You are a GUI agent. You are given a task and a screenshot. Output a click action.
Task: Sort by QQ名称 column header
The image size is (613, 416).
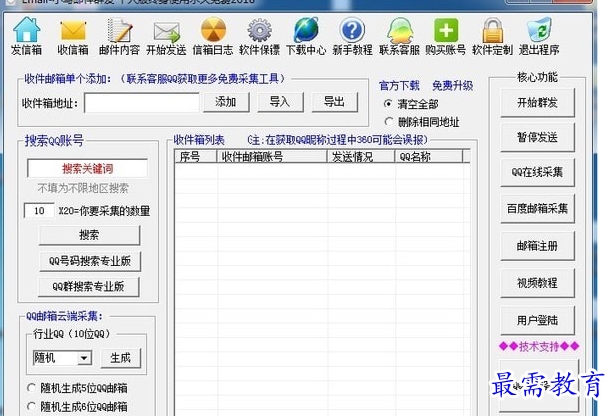[x=428, y=157]
